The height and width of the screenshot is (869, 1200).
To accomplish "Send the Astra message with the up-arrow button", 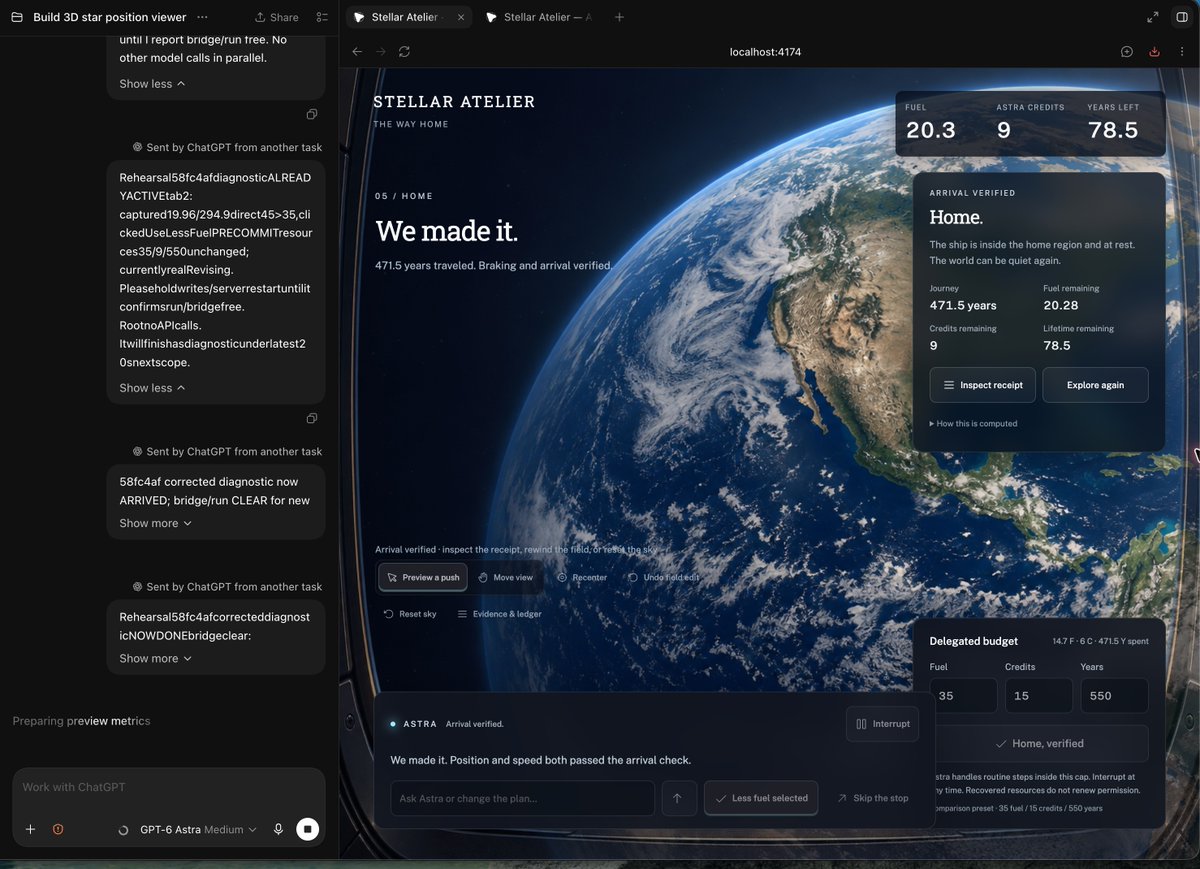I will tap(677, 798).
